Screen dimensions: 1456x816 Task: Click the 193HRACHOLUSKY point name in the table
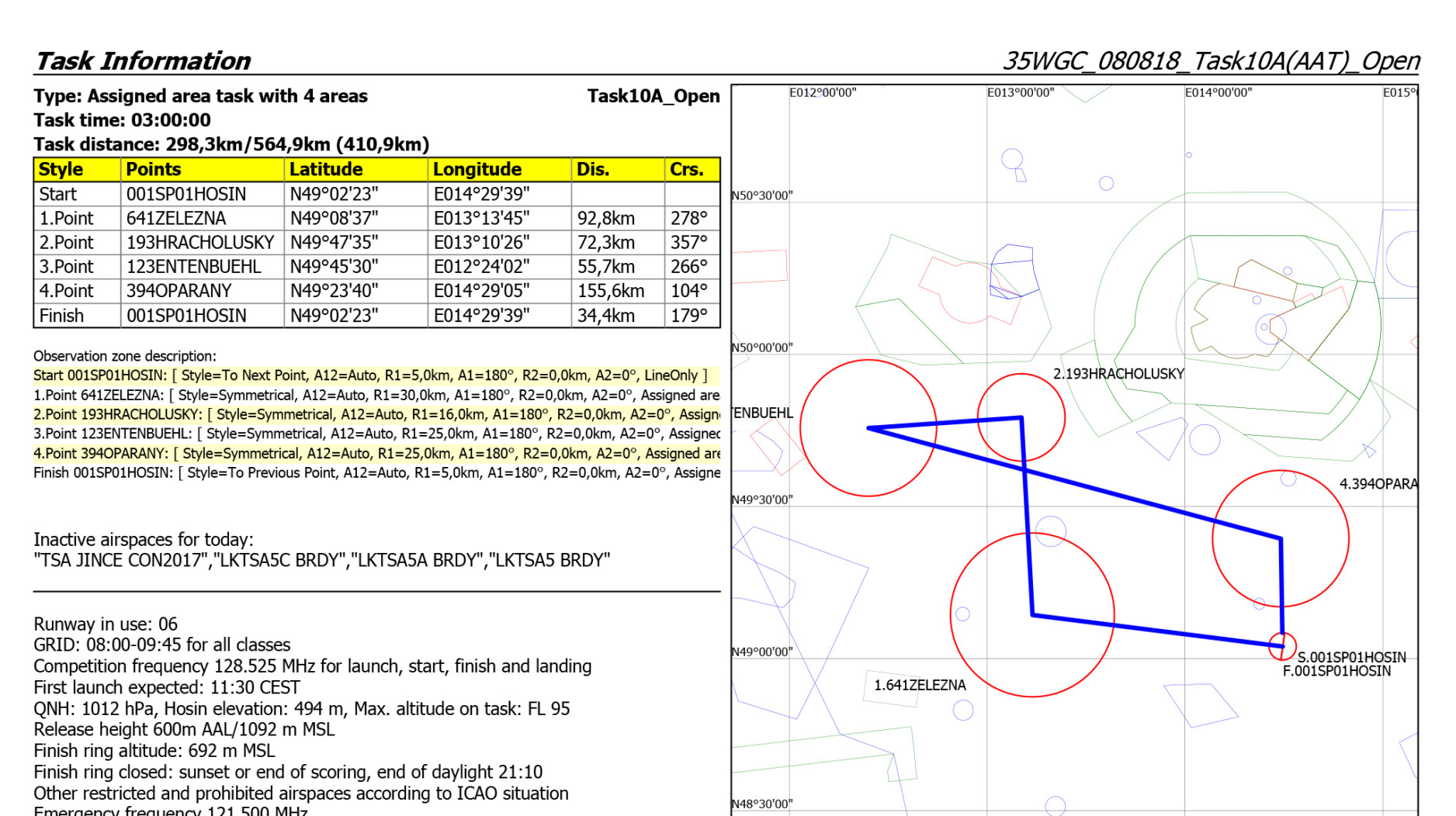coord(200,243)
